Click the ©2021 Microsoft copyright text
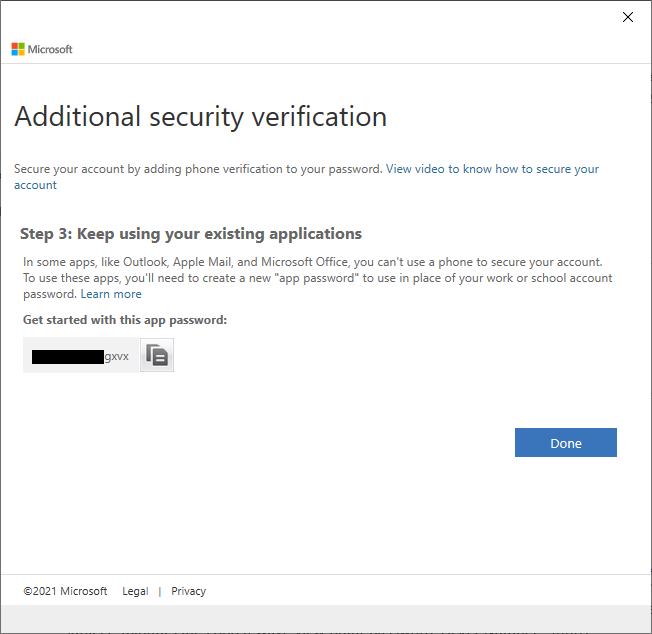Screen dimensions: 652x634 click(65, 591)
